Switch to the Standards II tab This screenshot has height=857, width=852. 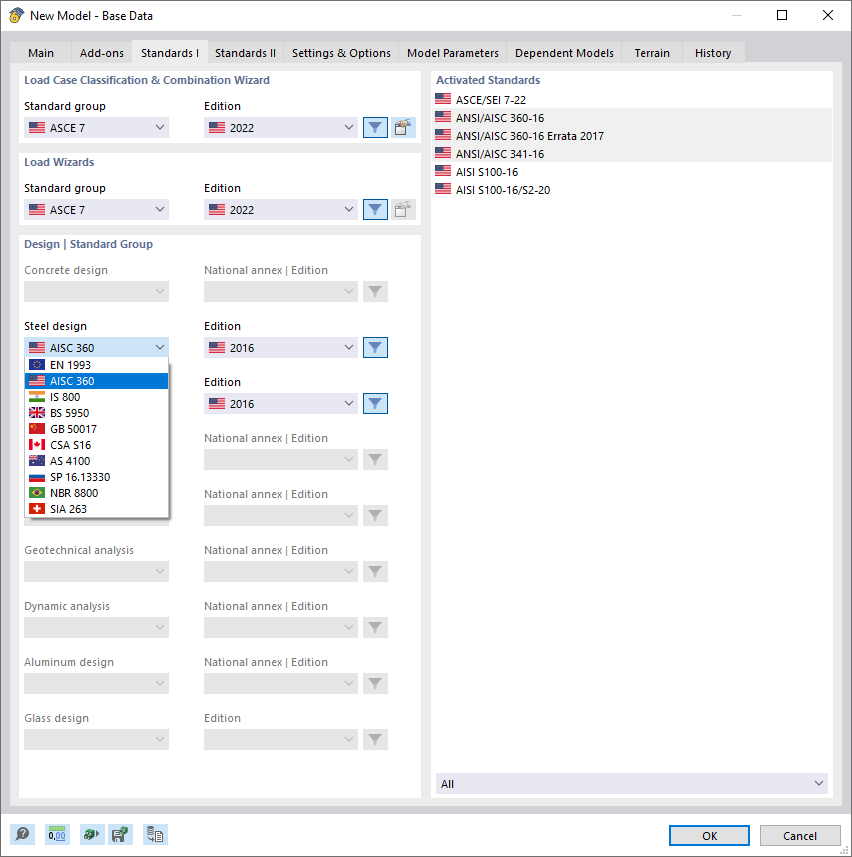(245, 53)
